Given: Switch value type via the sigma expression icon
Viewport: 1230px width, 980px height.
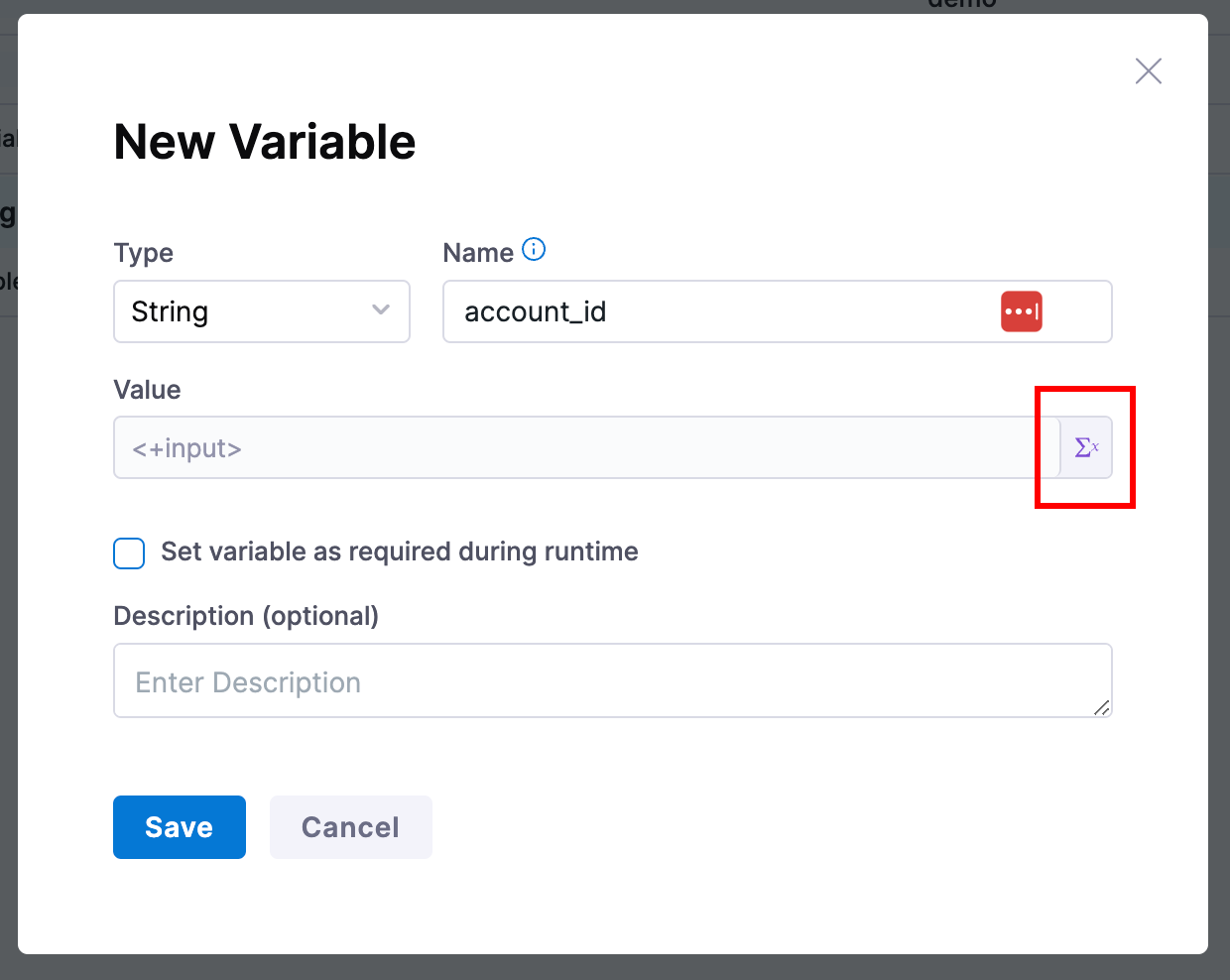Looking at the screenshot, I should coord(1086,448).
